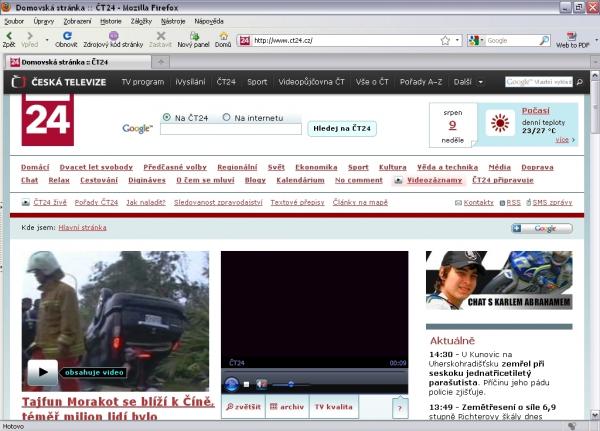Open the TV program header link
The image size is (600, 431).
coord(143,82)
